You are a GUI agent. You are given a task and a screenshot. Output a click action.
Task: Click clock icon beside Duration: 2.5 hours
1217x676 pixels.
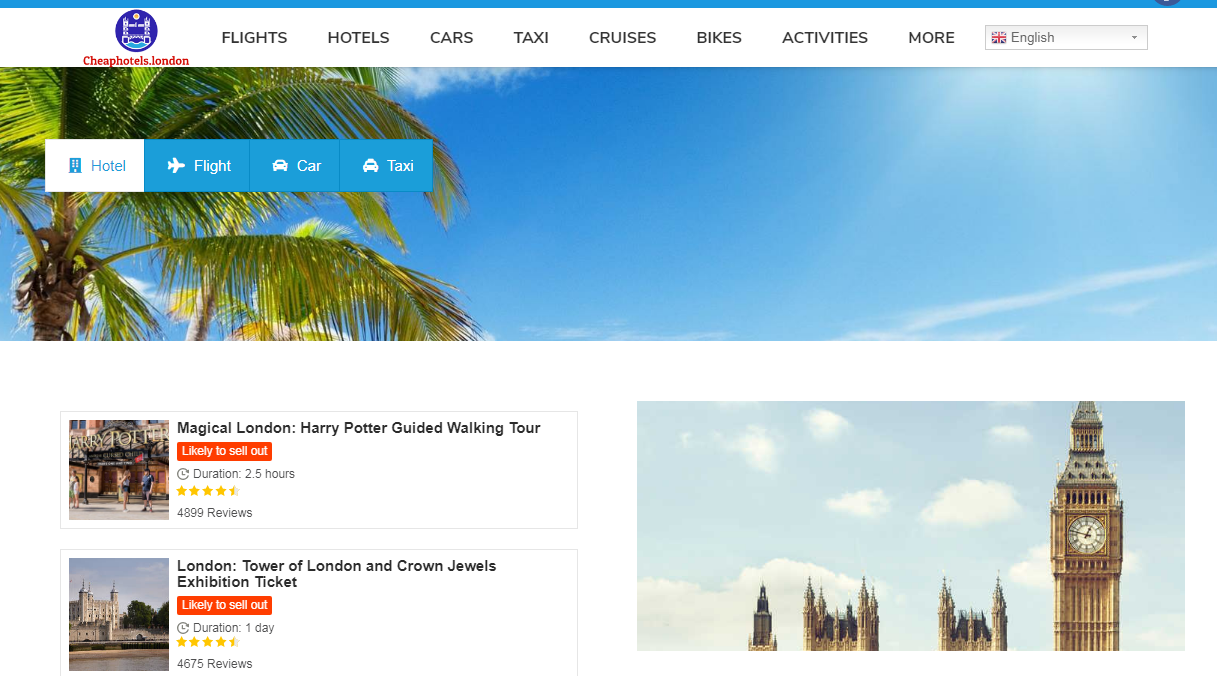click(183, 474)
